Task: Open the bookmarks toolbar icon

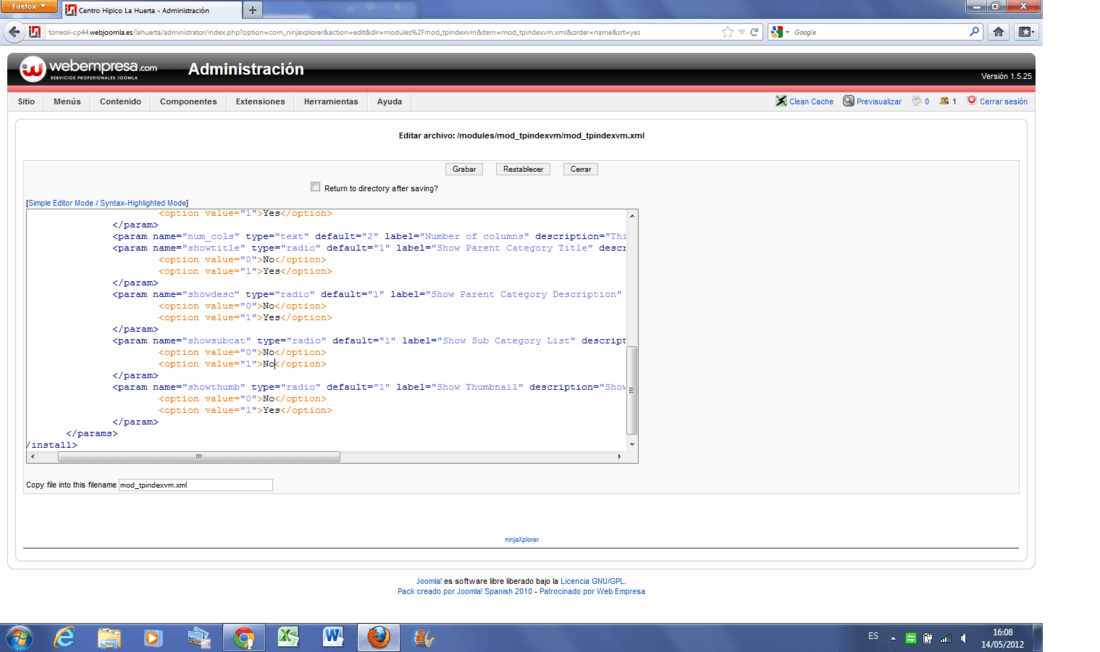Action: point(1026,32)
